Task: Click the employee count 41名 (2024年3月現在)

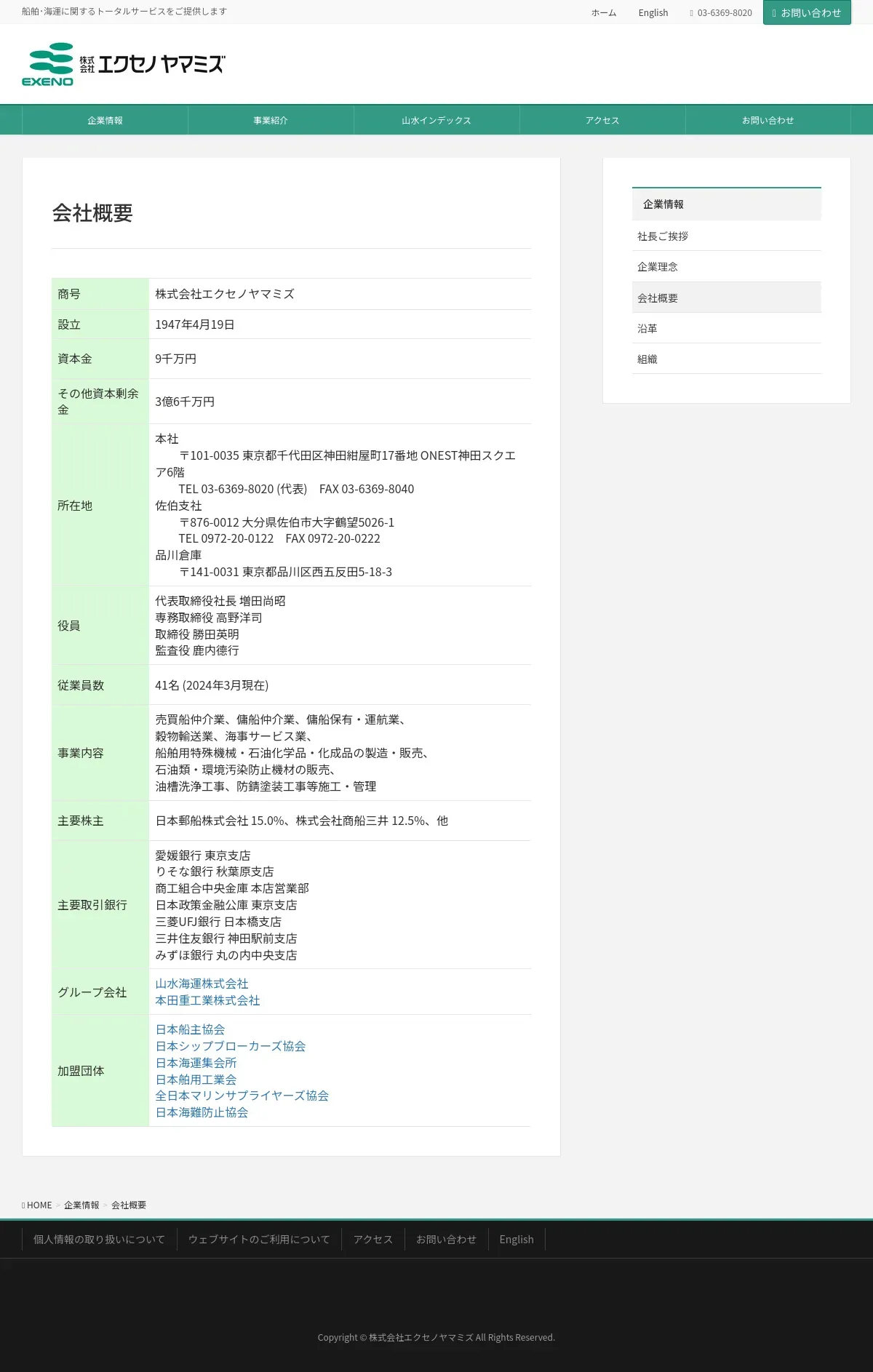Action: pyautogui.click(x=212, y=685)
